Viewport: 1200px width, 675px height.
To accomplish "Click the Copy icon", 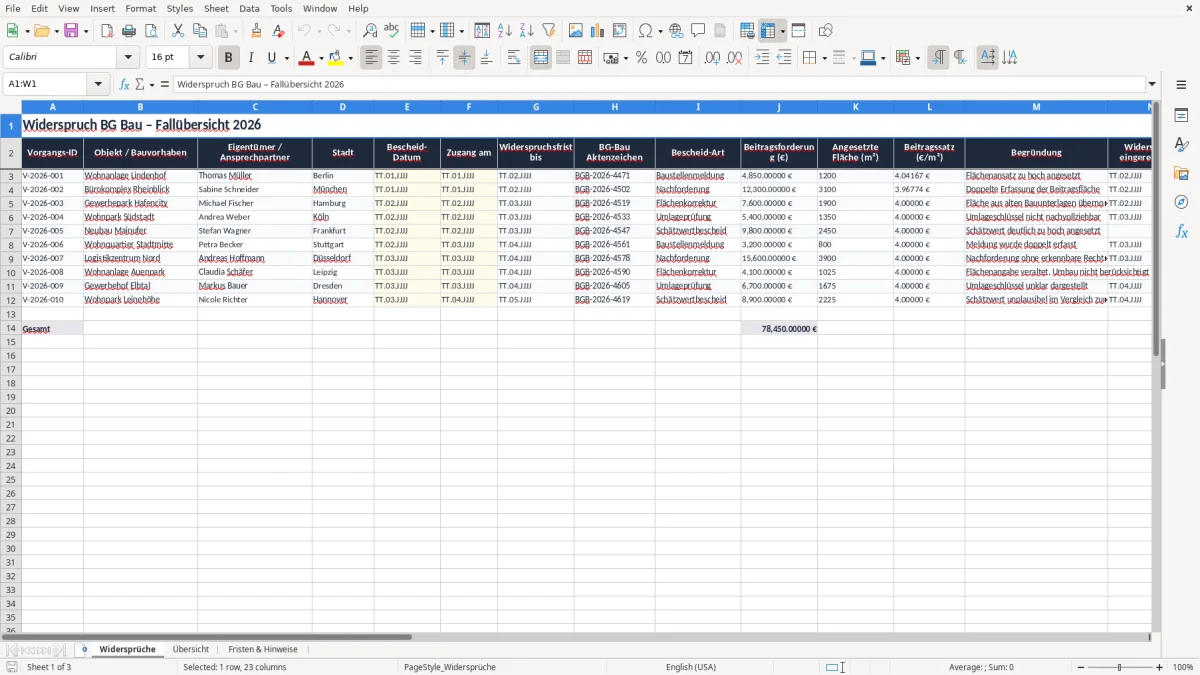I will tap(200, 31).
